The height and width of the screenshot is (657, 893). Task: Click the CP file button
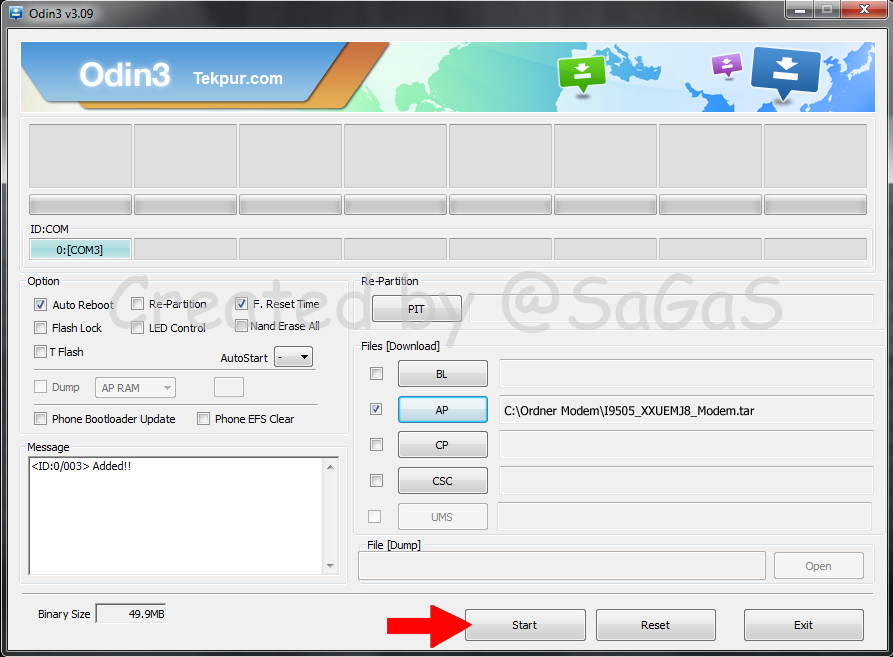[443, 445]
